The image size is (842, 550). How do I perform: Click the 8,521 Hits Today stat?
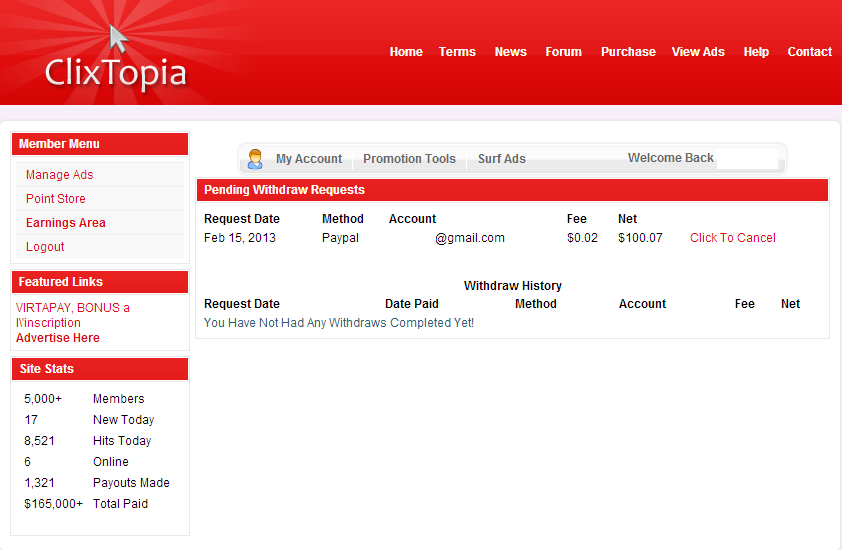coord(88,441)
